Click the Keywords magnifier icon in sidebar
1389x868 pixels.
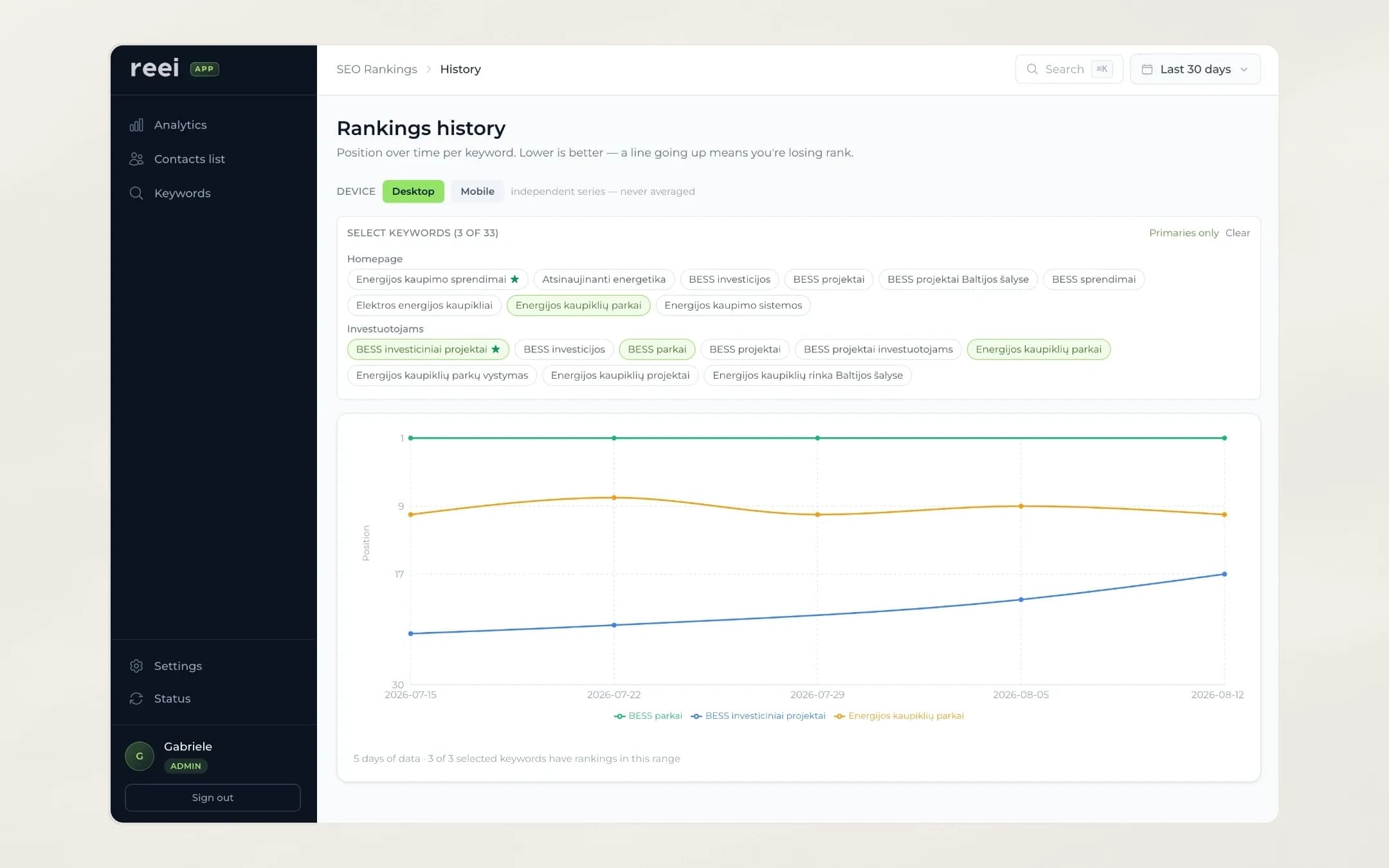tap(136, 193)
